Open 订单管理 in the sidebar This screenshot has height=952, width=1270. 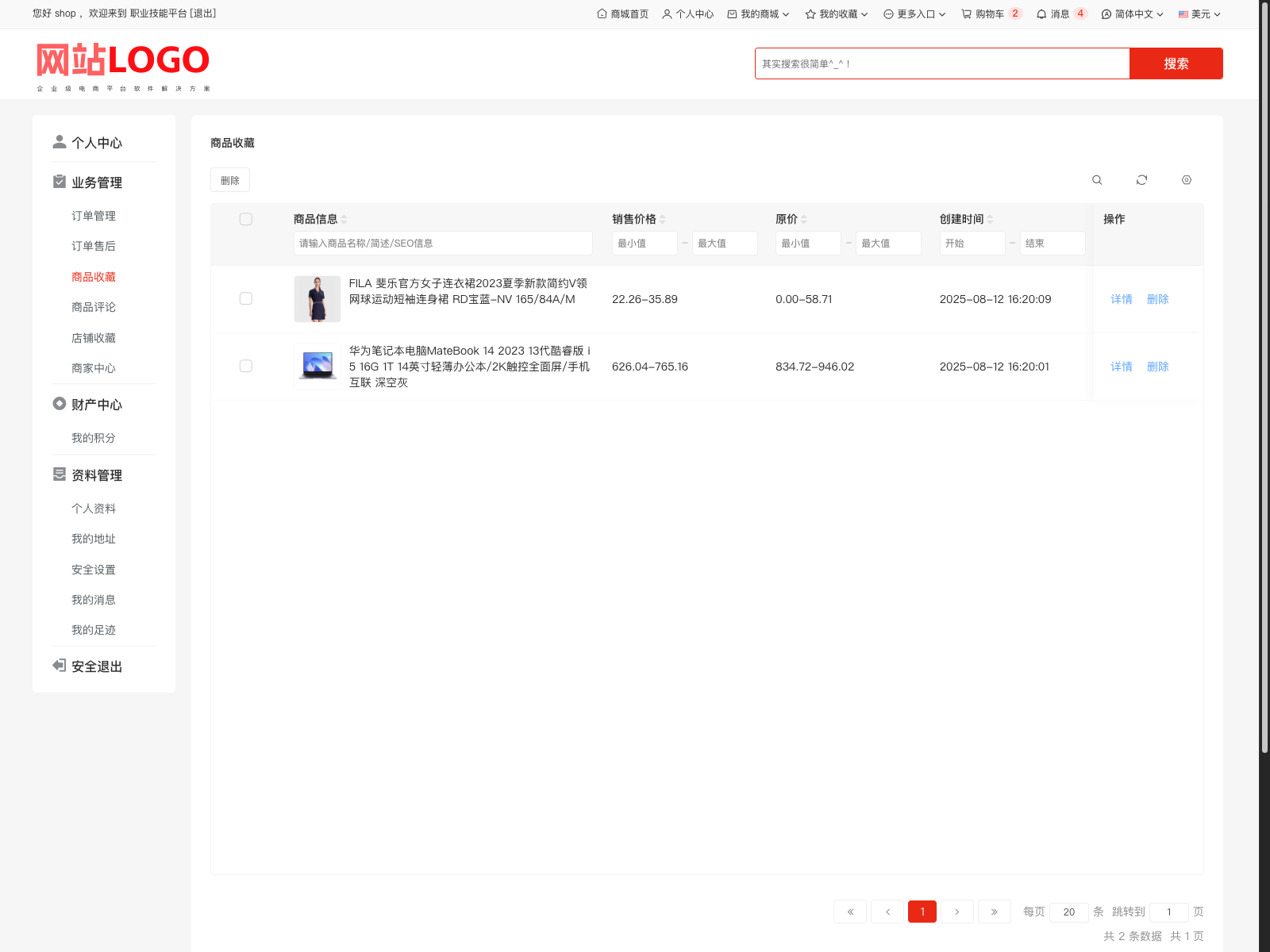(94, 216)
